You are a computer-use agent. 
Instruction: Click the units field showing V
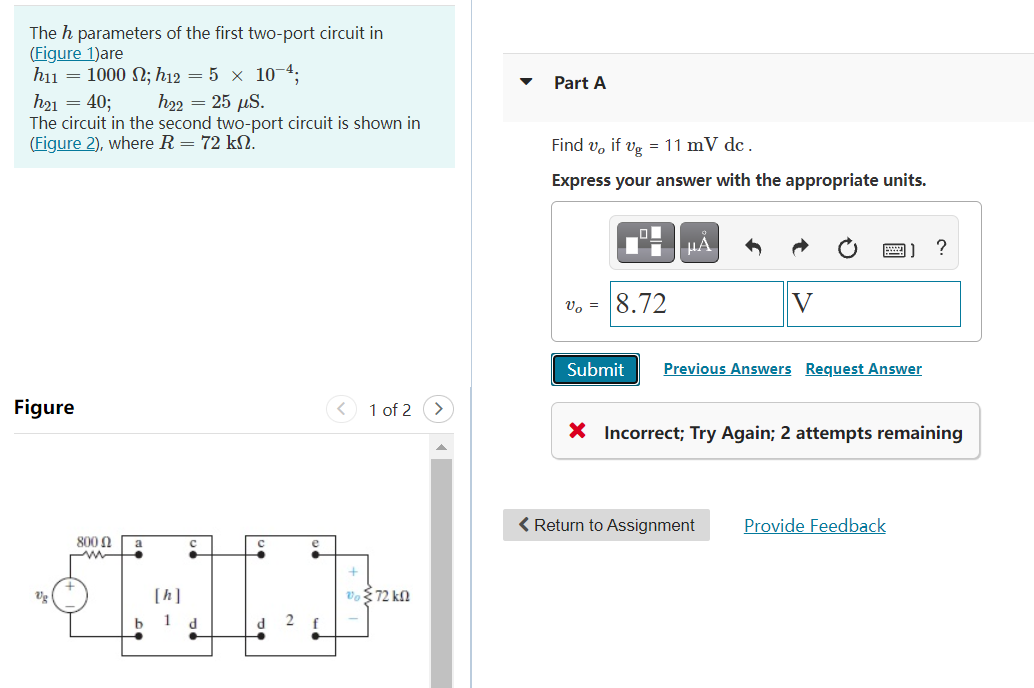tap(873, 303)
